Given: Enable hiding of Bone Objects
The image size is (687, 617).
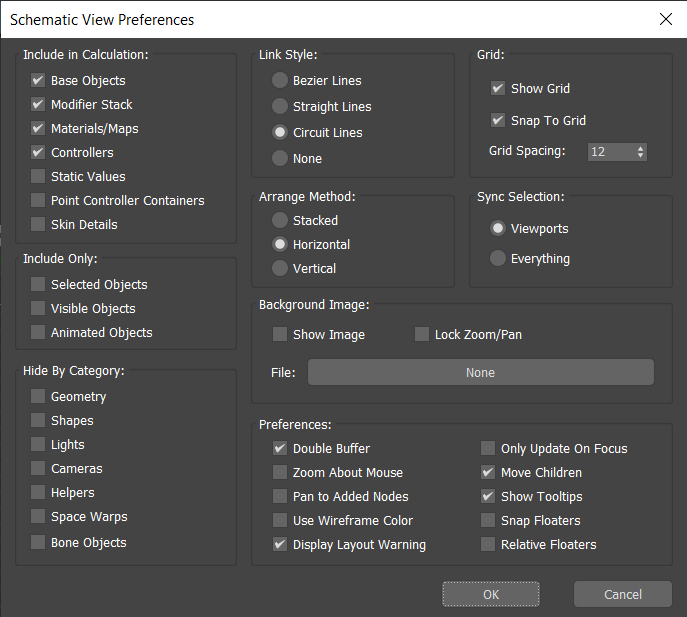Looking at the screenshot, I should pyautogui.click(x=38, y=543).
